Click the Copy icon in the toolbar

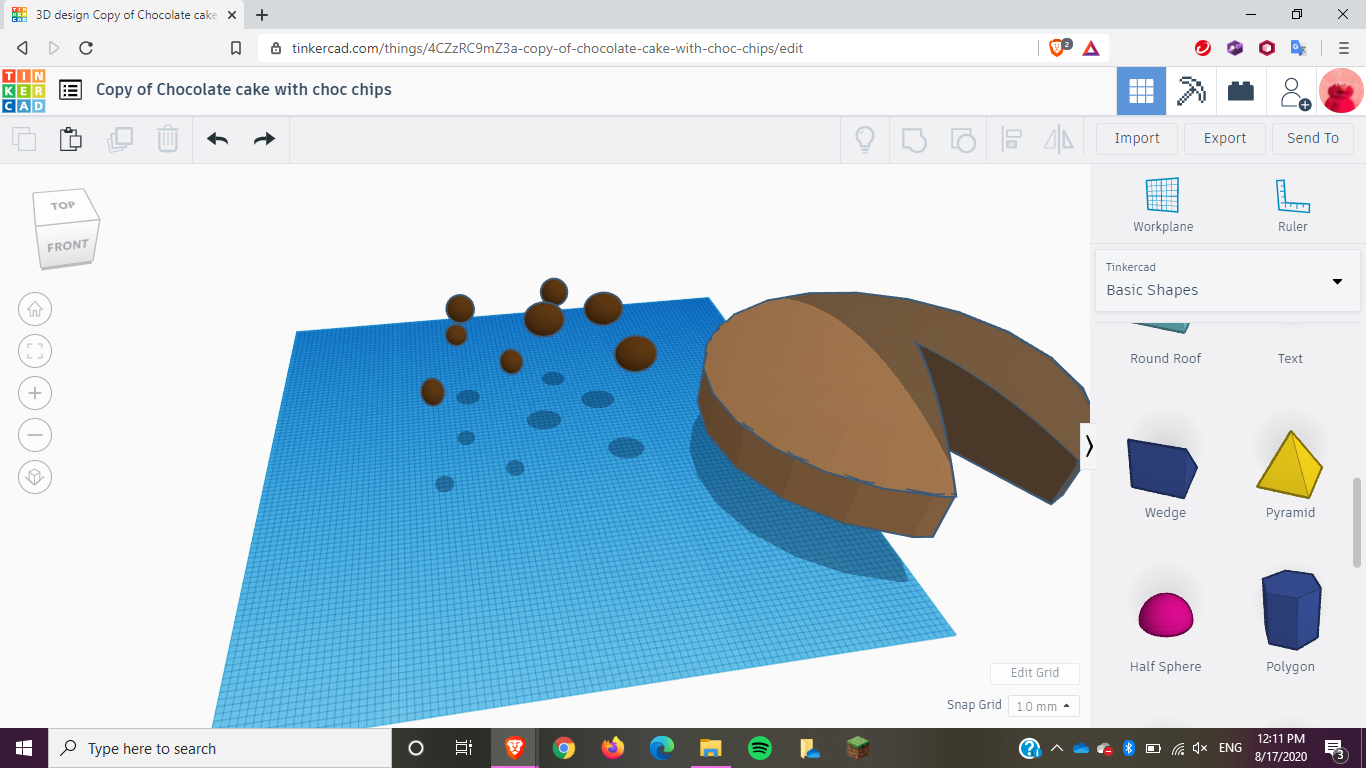click(x=24, y=139)
